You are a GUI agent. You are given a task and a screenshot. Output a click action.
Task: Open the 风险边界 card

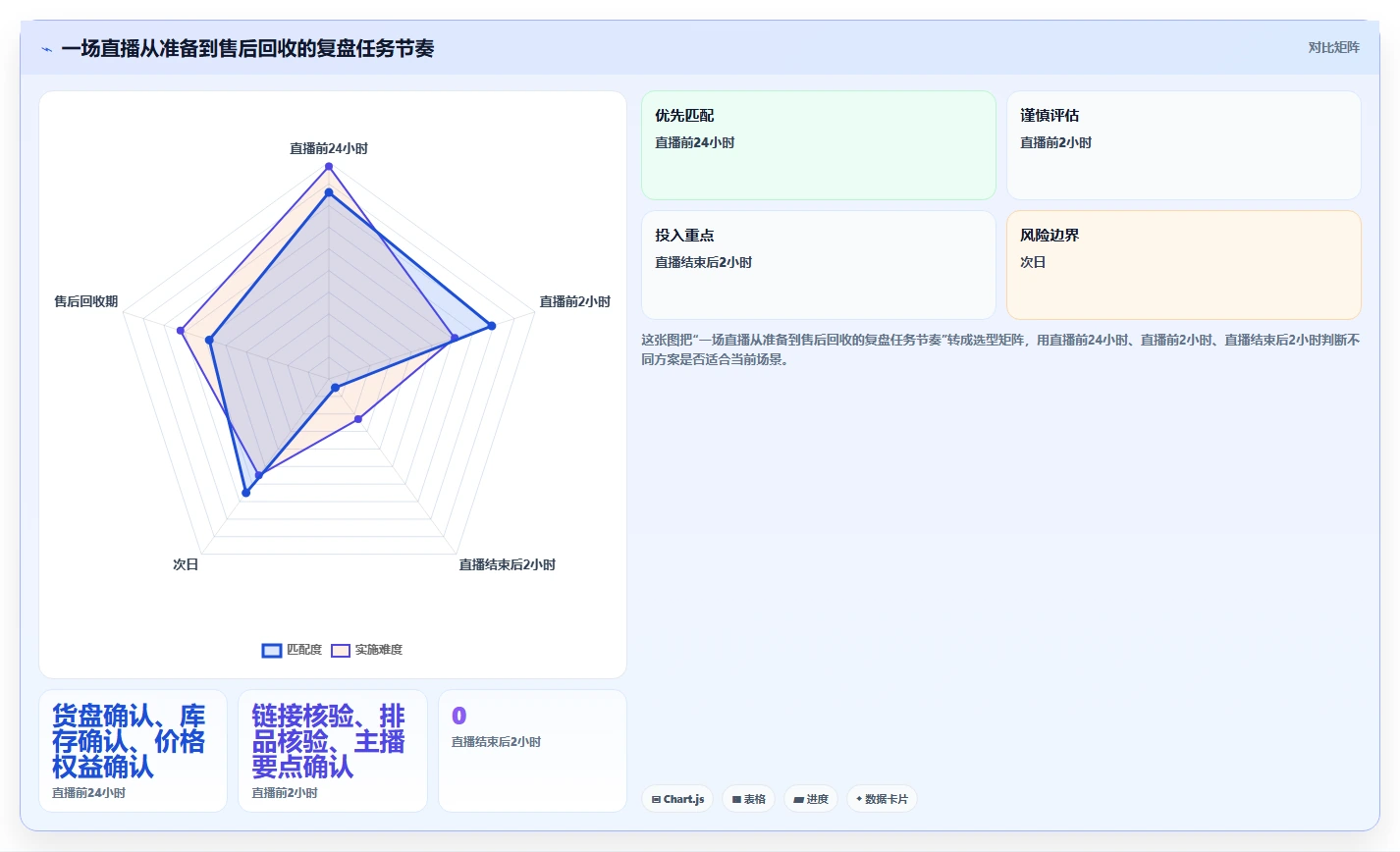[1184, 265]
